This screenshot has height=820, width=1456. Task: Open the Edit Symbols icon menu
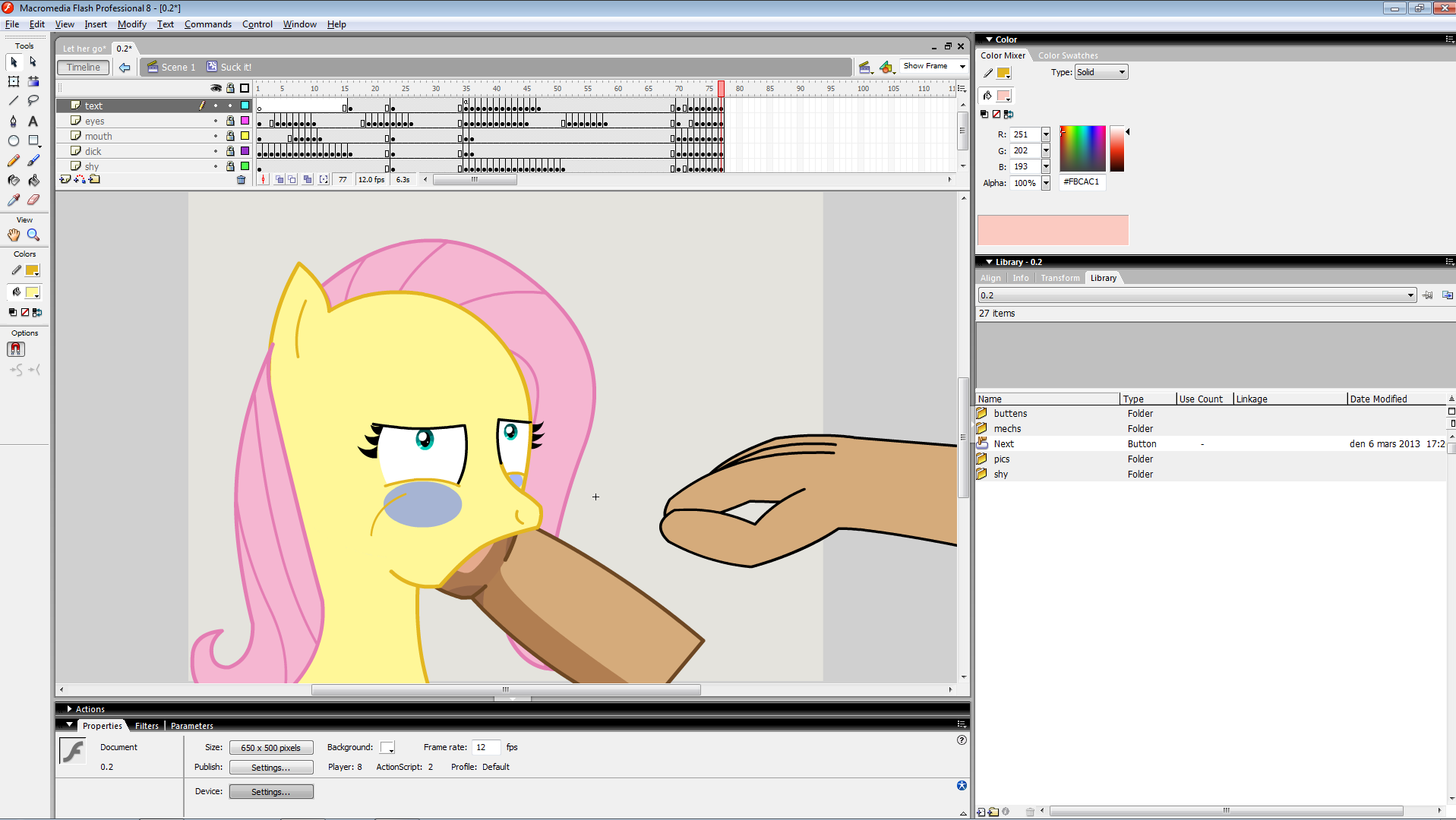[886, 68]
